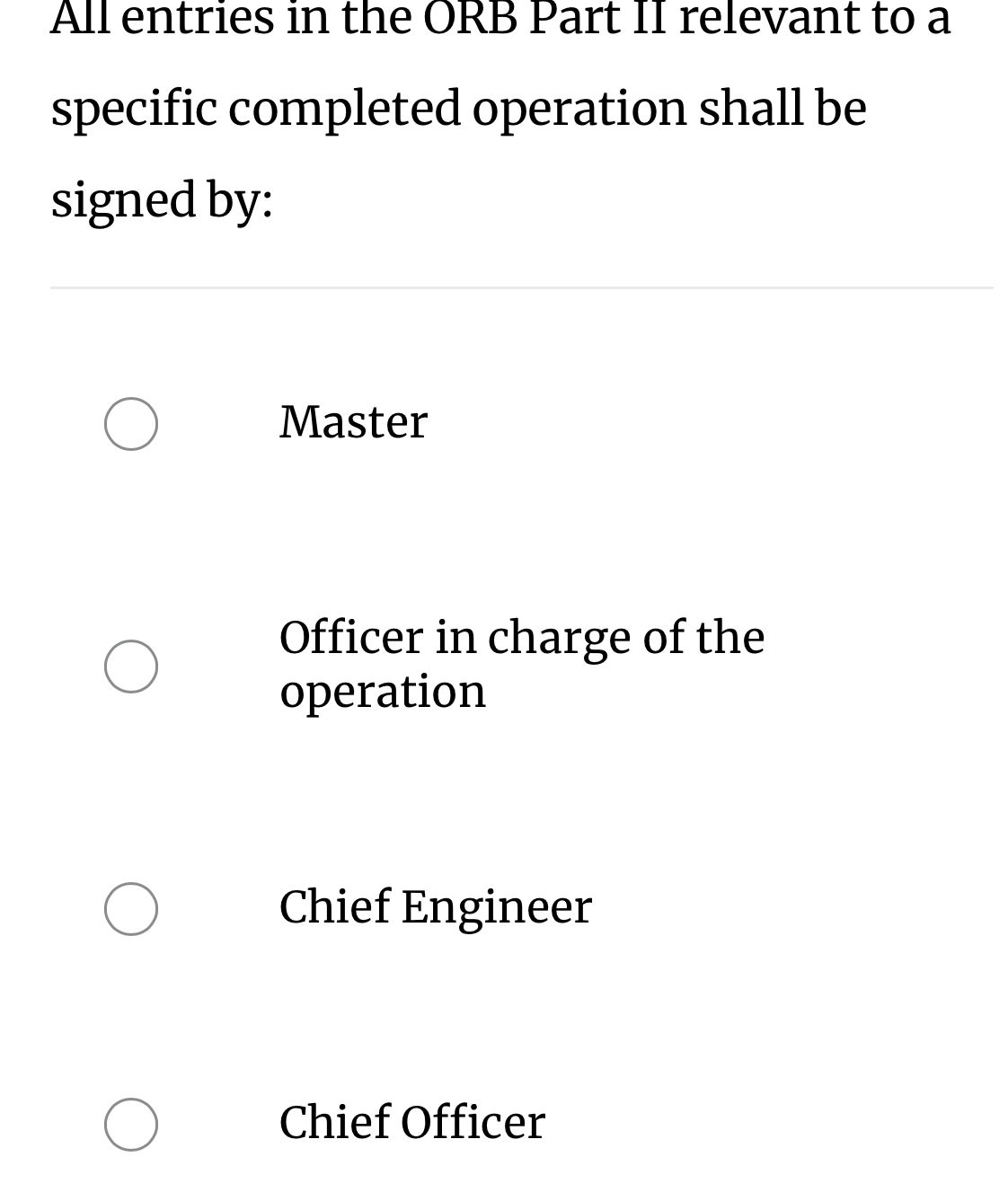This screenshot has width=1008, height=1201.
Task: Select the Officer in charge of the operation option
Action: [x=131, y=665]
